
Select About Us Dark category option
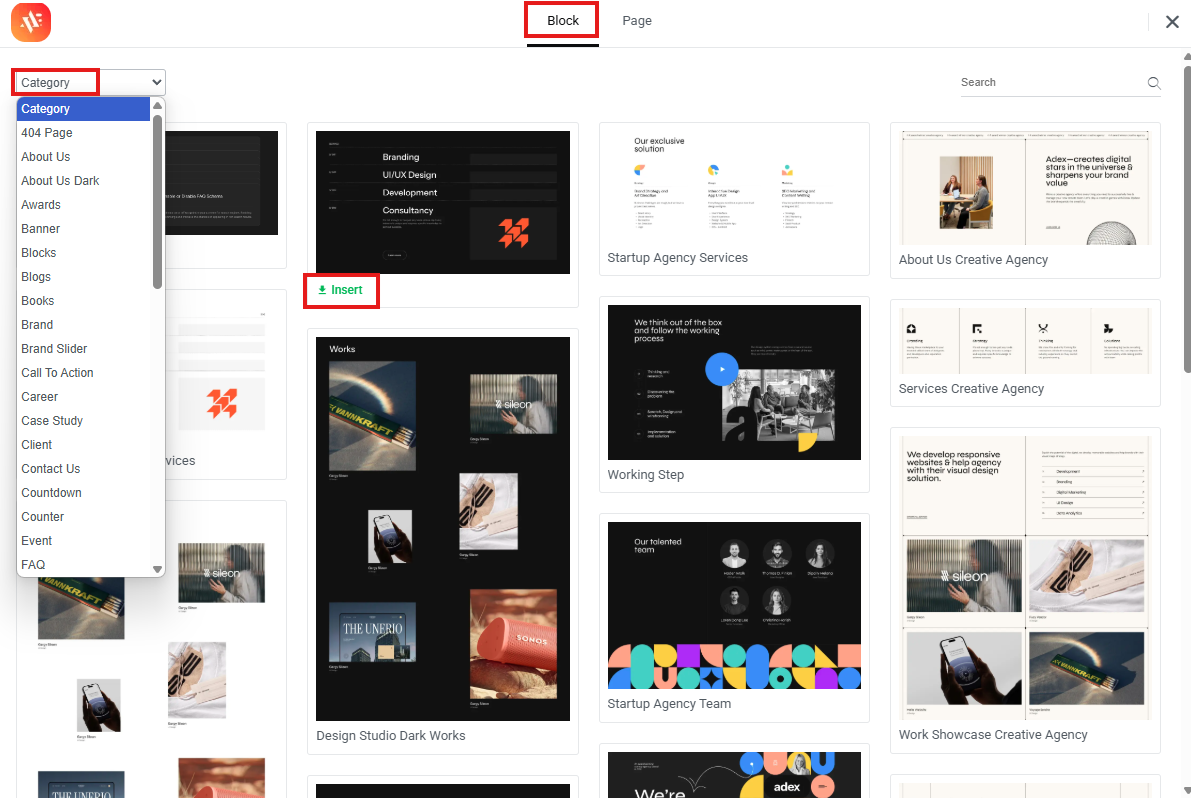[84, 181]
